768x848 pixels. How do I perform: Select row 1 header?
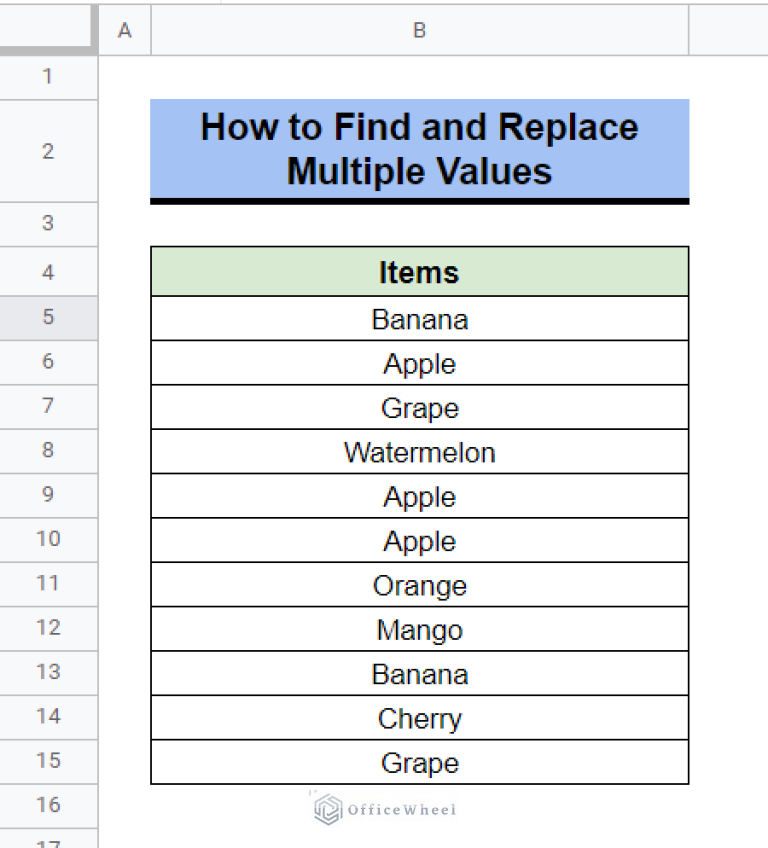(48, 76)
